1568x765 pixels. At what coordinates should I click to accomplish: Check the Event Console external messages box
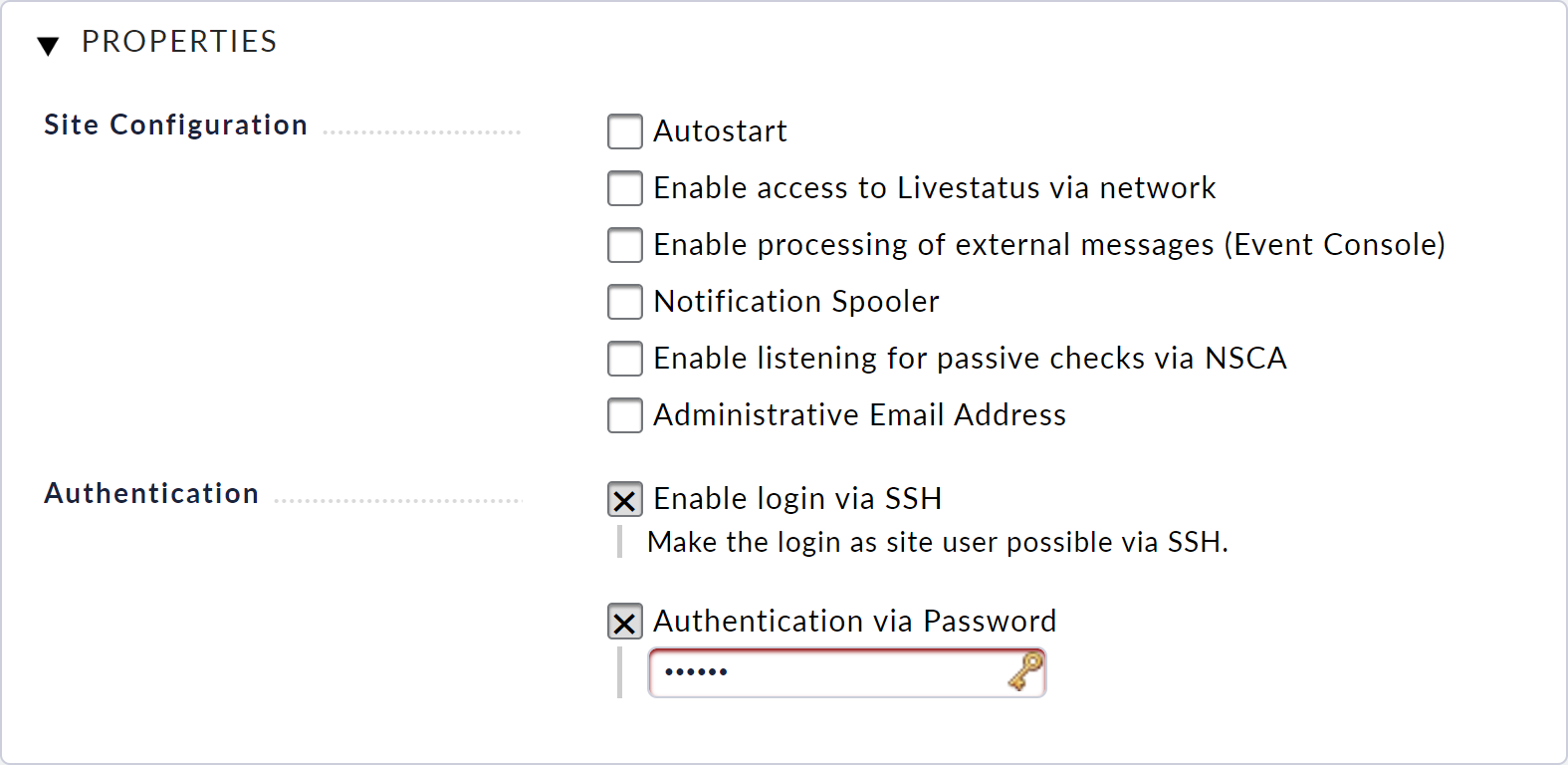(x=625, y=245)
